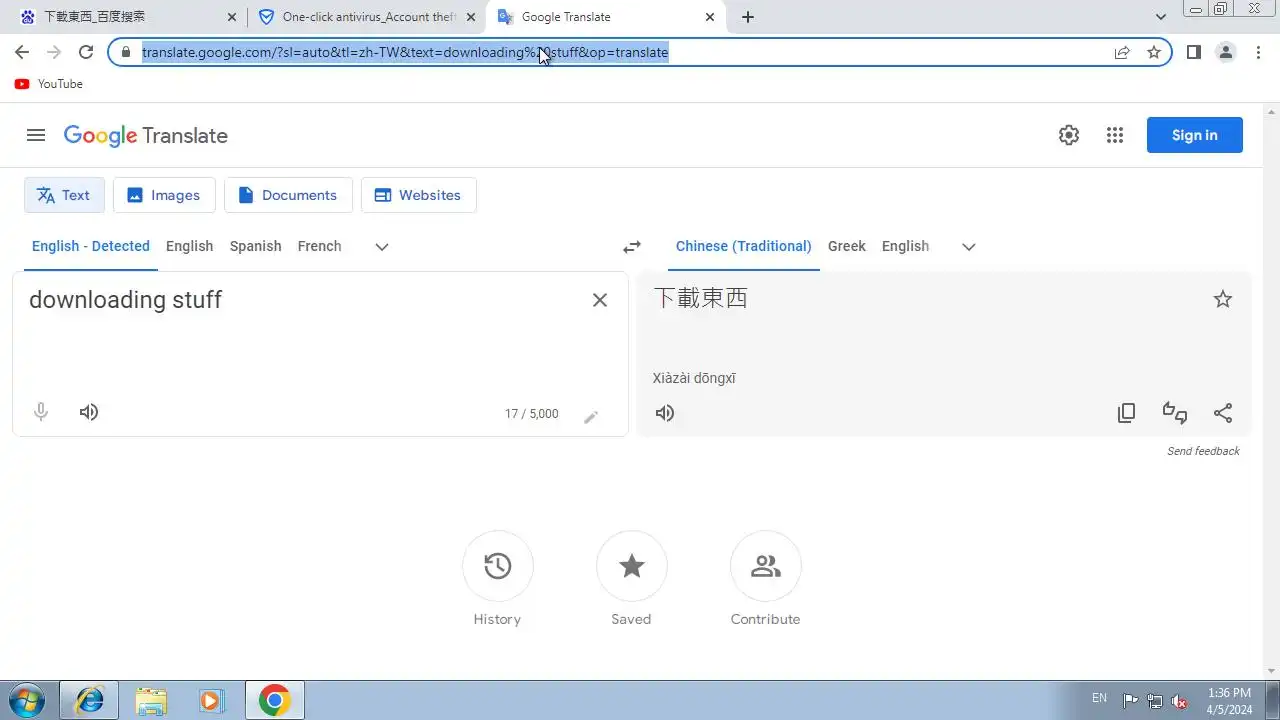Listen to the Chinese translation
The image size is (1280, 720).
(x=665, y=413)
